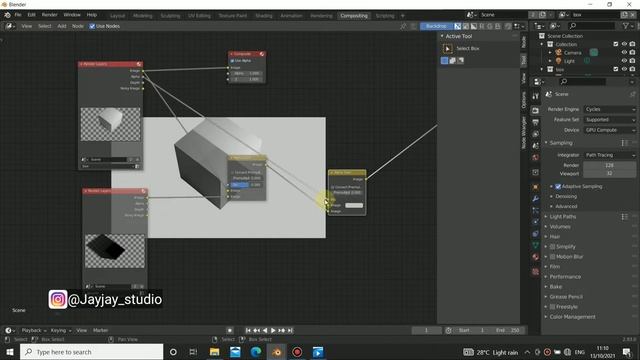Hide the Light with its eye icon
640x360 pixels.
pos(624,61)
